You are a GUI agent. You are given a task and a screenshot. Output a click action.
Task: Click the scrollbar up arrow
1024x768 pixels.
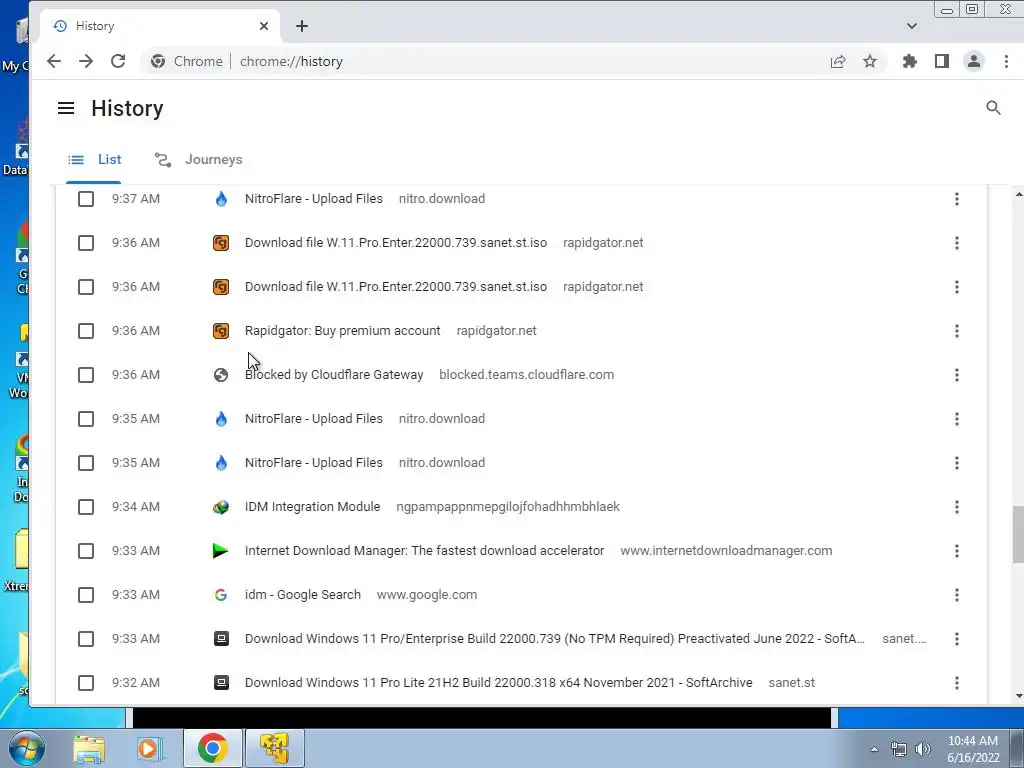click(x=1018, y=194)
